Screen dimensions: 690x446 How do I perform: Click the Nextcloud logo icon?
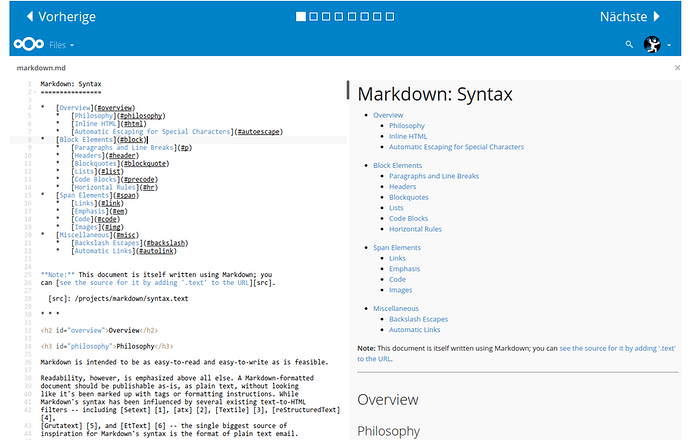(29, 44)
